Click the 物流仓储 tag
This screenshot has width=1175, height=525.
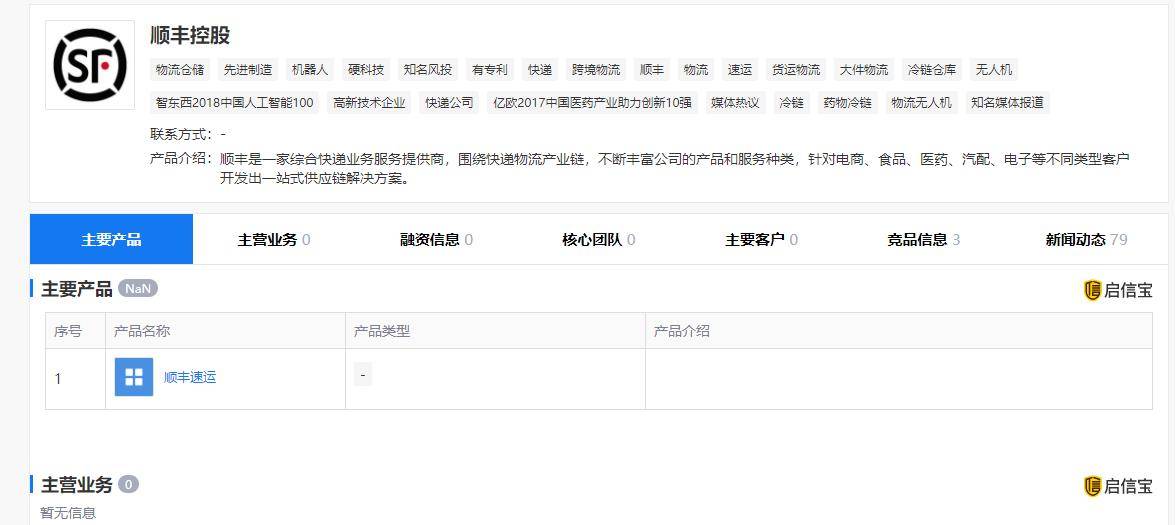pyautogui.click(x=180, y=70)
